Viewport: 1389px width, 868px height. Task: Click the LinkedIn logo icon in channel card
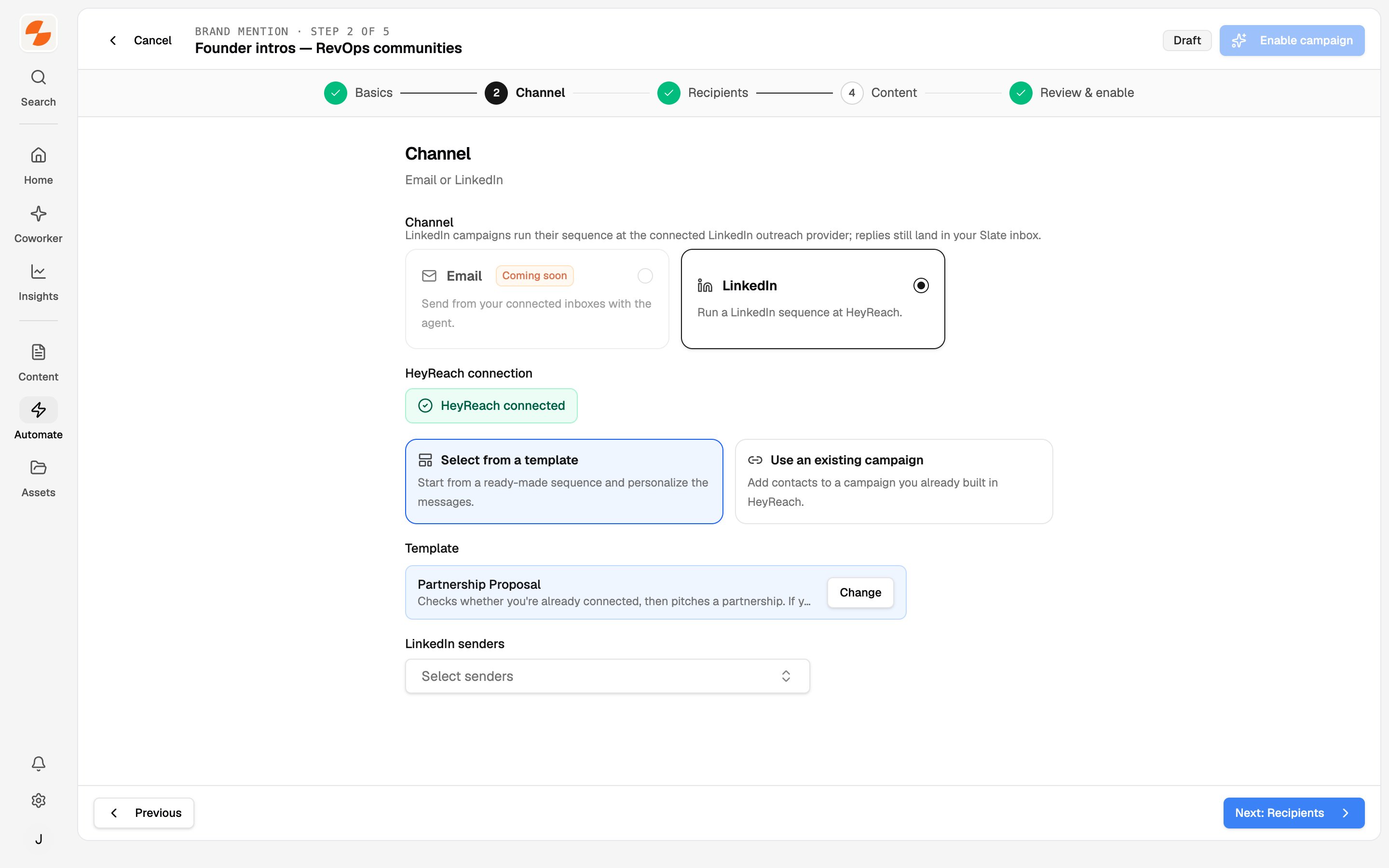(705, 285)
